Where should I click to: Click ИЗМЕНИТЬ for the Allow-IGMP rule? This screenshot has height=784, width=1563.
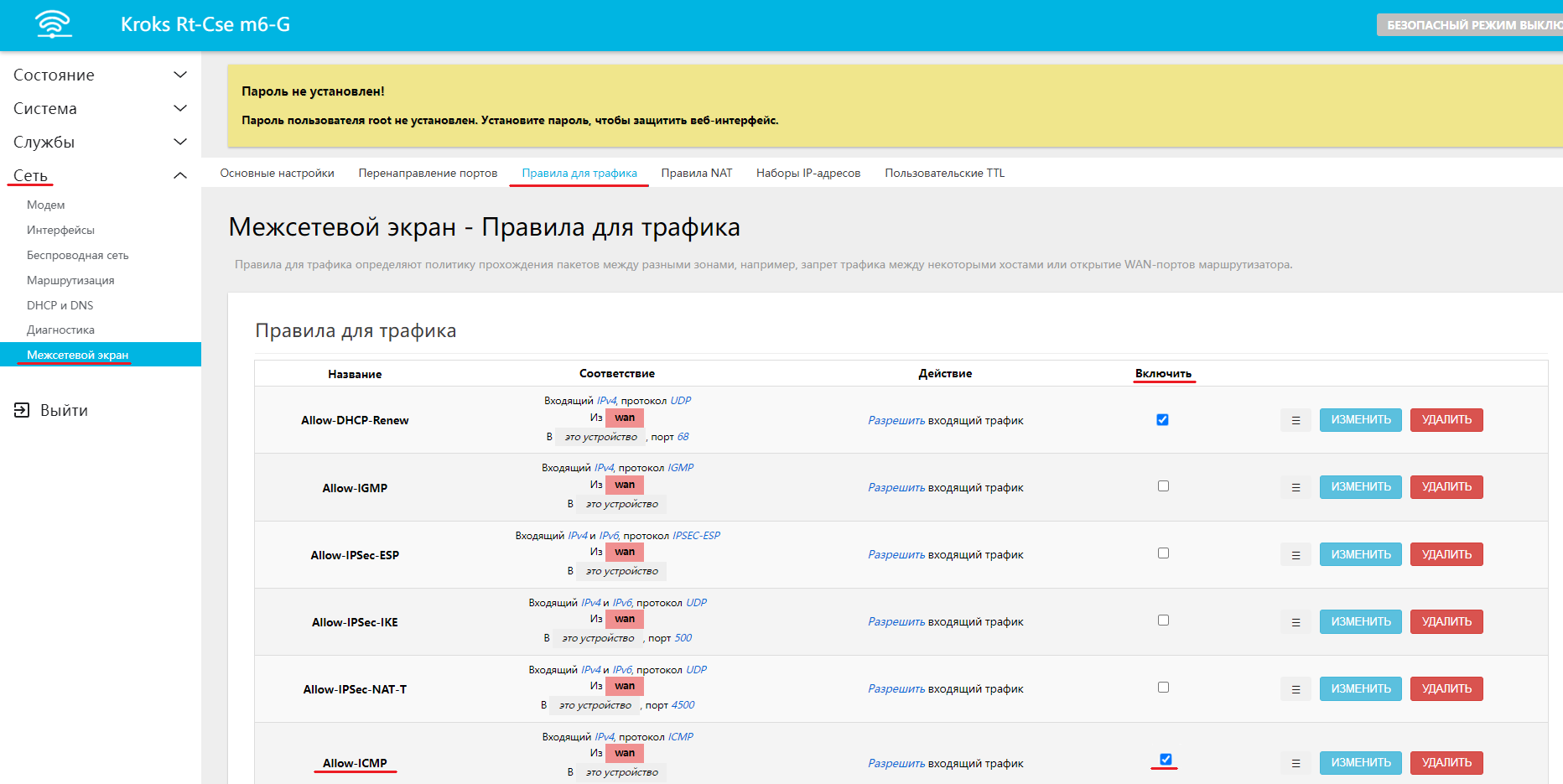pyautogui.click(x=1360, y=486)
